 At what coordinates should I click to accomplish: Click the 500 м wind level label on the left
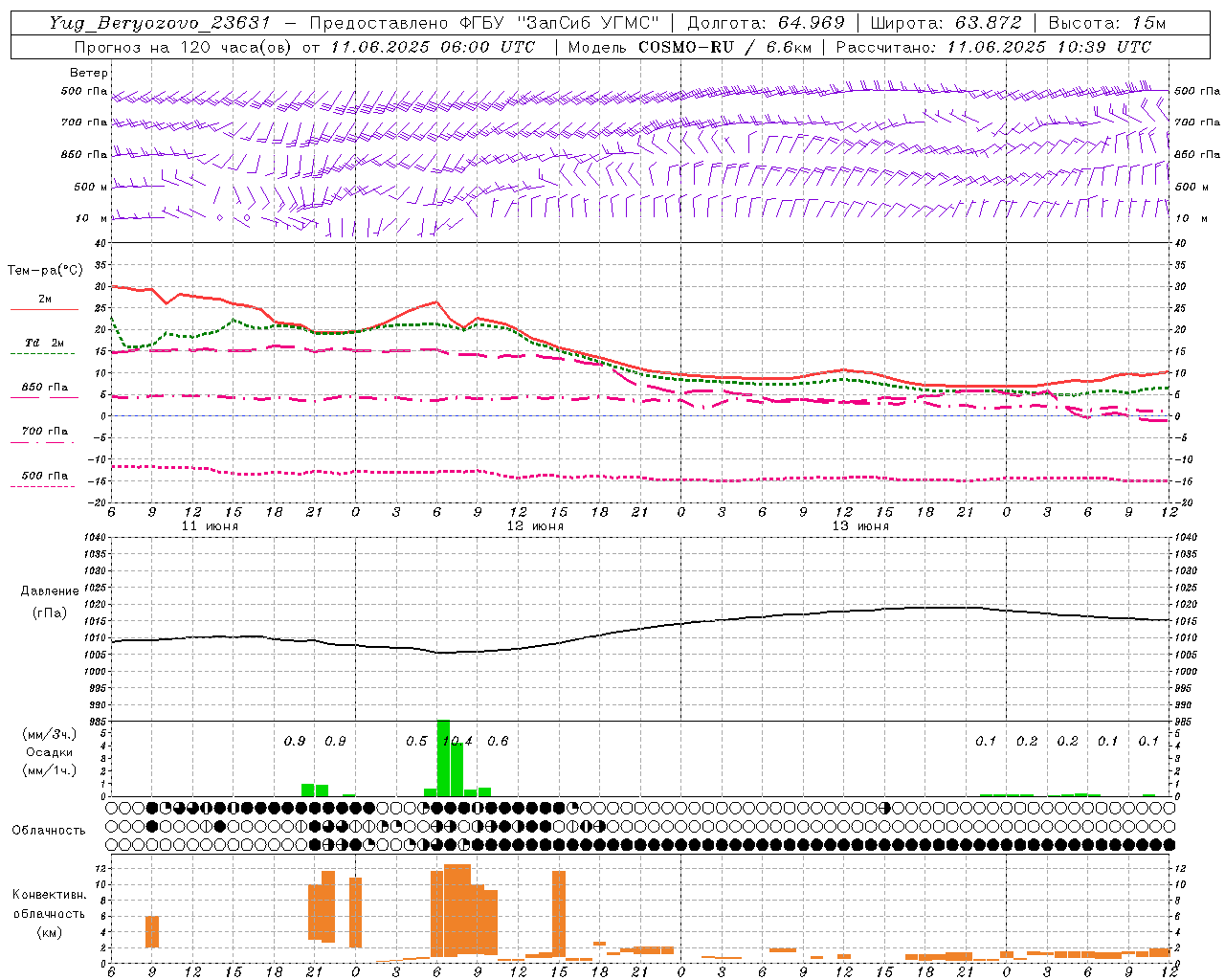coord(91,187)
